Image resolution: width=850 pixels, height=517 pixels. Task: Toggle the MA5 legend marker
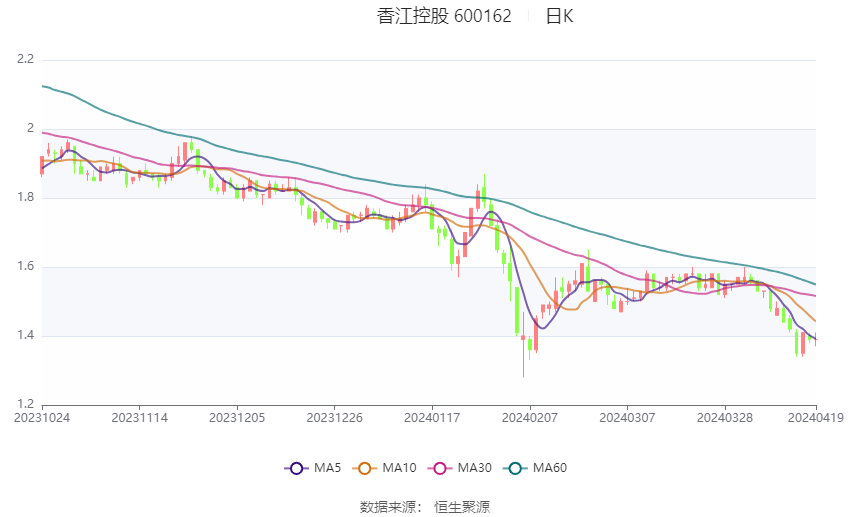tap(296, 467)
